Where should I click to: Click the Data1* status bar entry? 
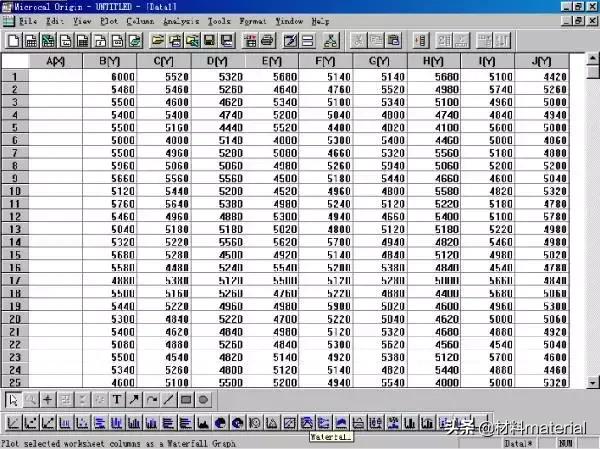pos(518,443)
